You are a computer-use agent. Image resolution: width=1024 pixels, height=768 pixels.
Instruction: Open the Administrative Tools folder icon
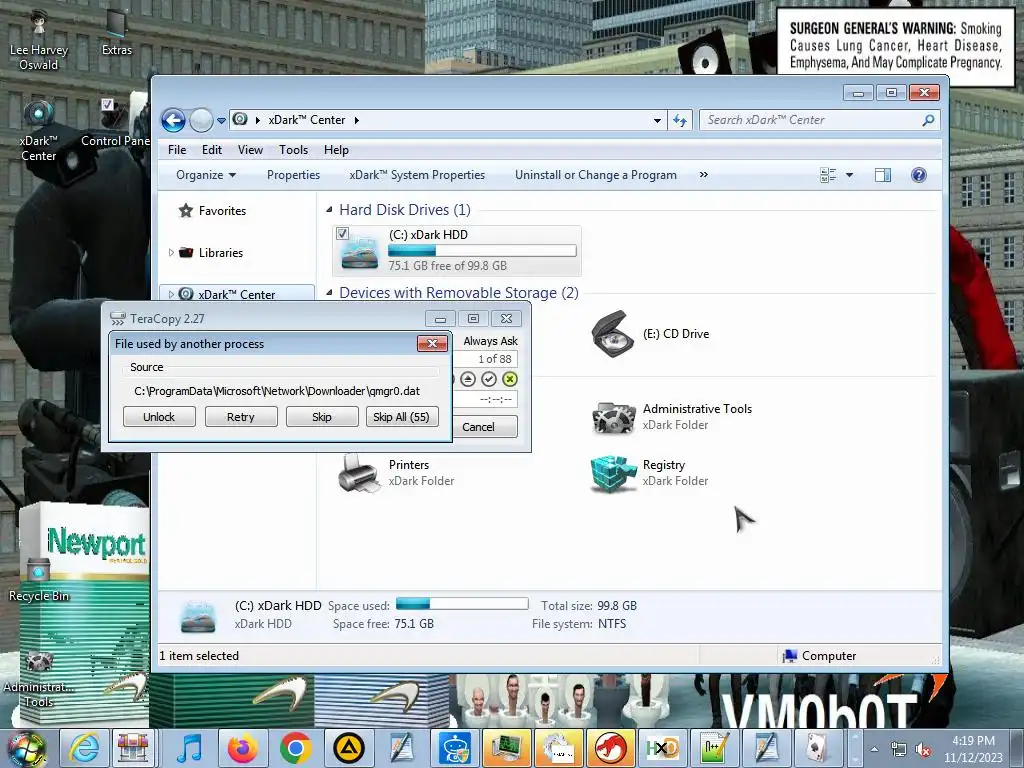[613, 417]
